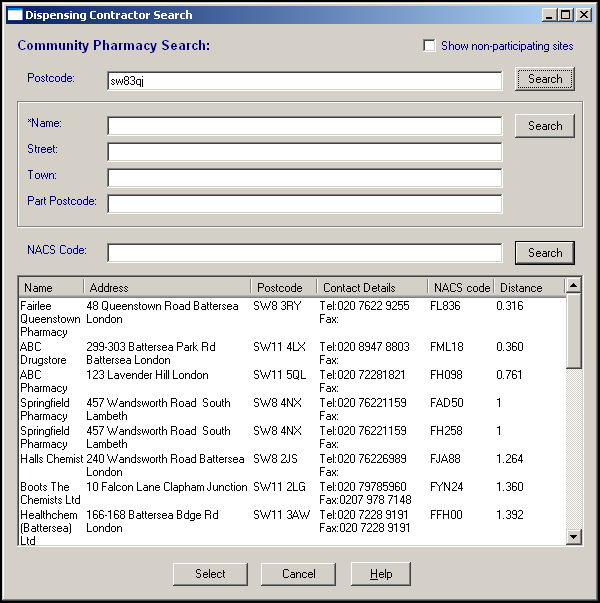Focus the Postcode input containing sw83qj
The height and width of the screenshot is (603, 600).
[x=304, y=81]
